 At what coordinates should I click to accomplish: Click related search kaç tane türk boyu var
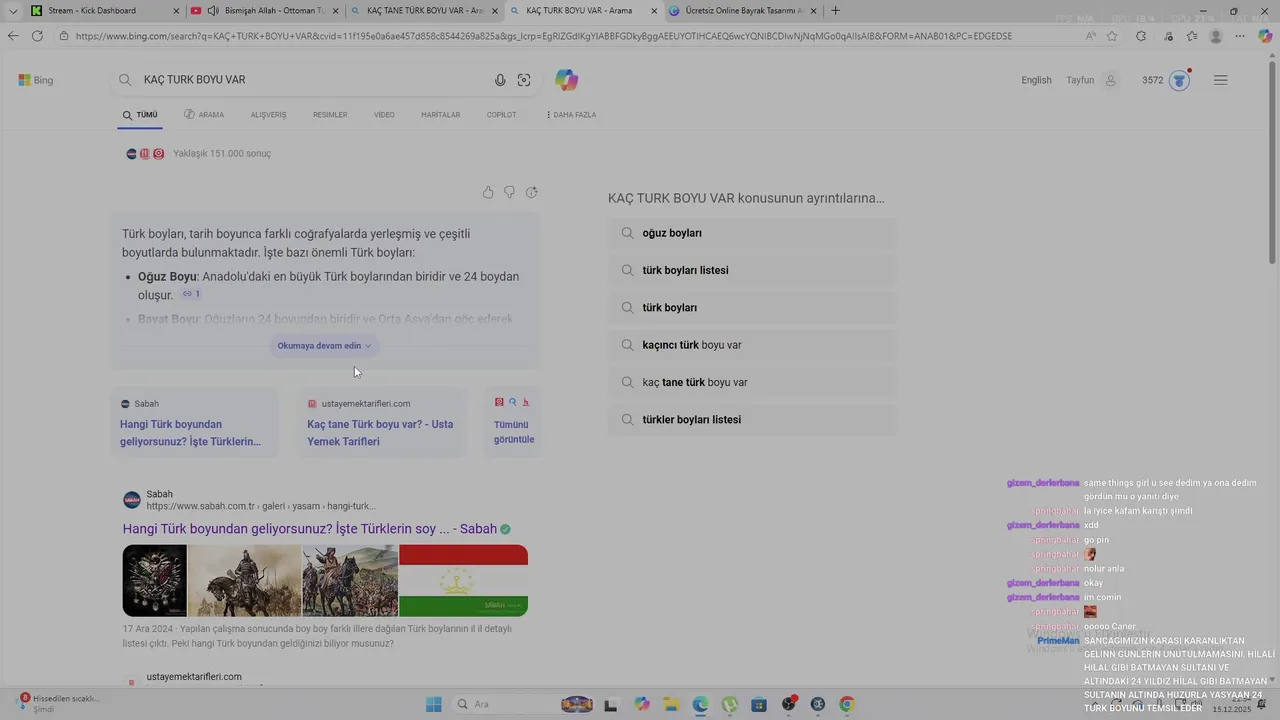752,382
